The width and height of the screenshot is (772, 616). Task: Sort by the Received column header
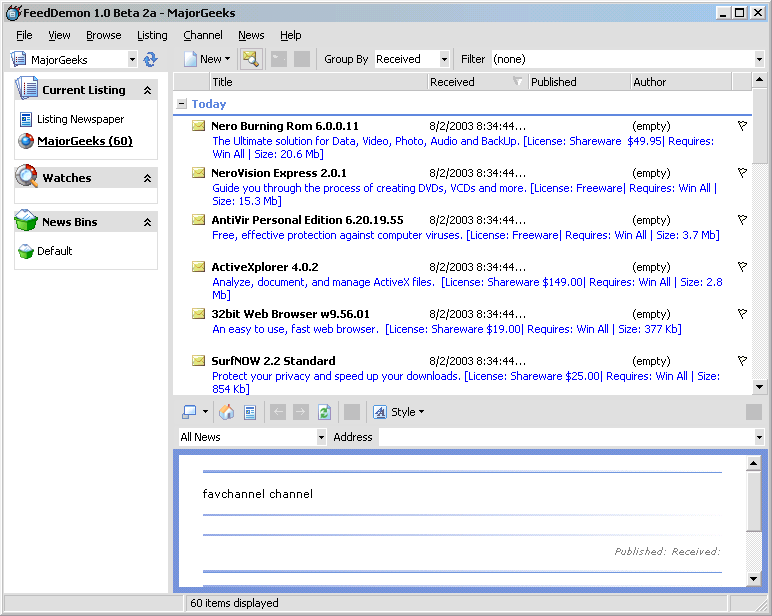point(476,82)
